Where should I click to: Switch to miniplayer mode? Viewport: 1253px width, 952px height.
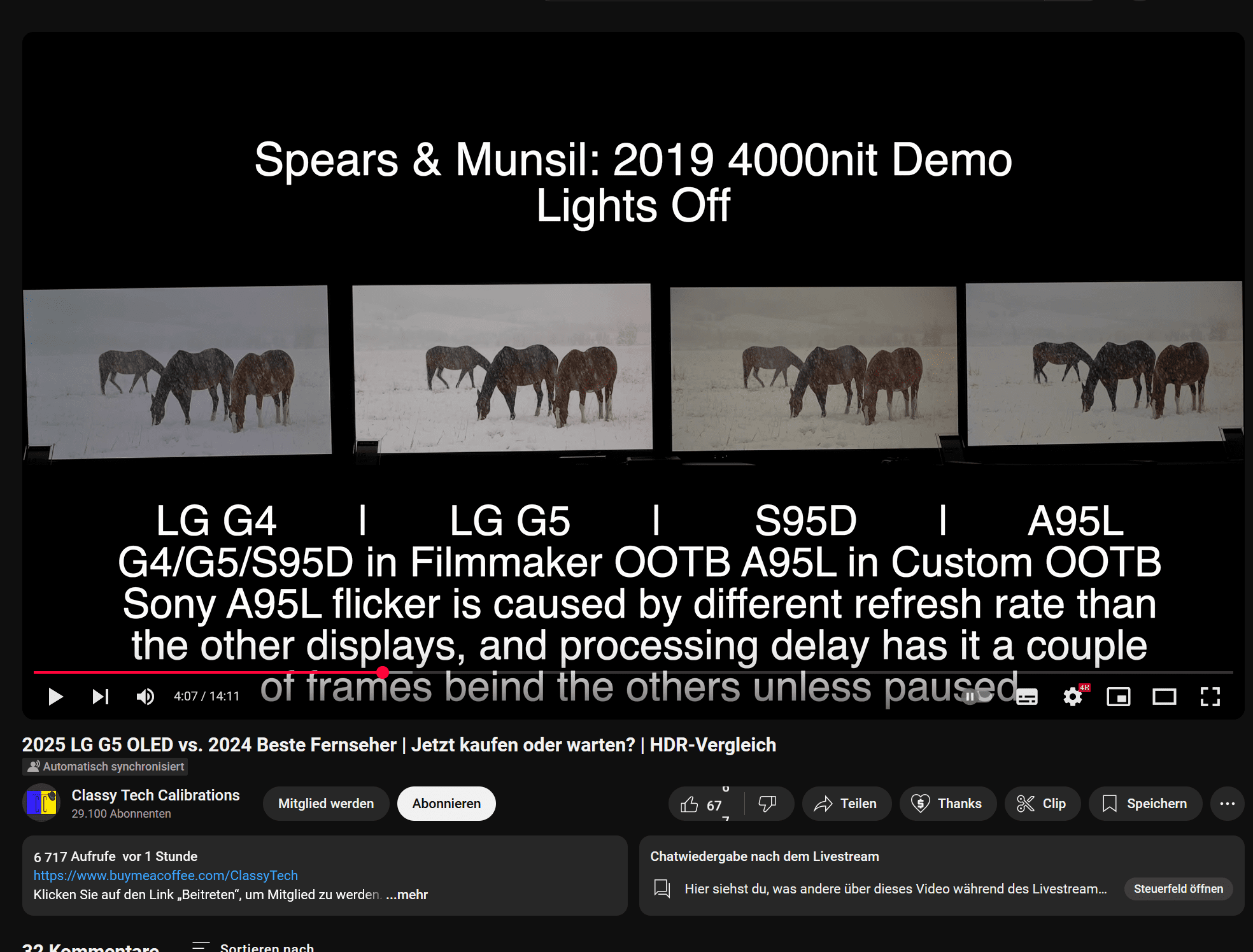pos(1119,697)
